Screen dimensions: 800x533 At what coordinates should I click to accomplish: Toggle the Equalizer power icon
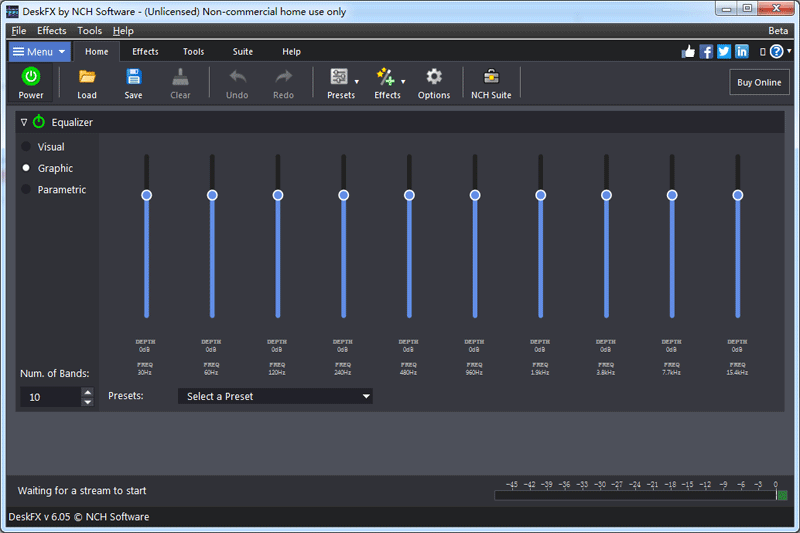pos(39,122)
